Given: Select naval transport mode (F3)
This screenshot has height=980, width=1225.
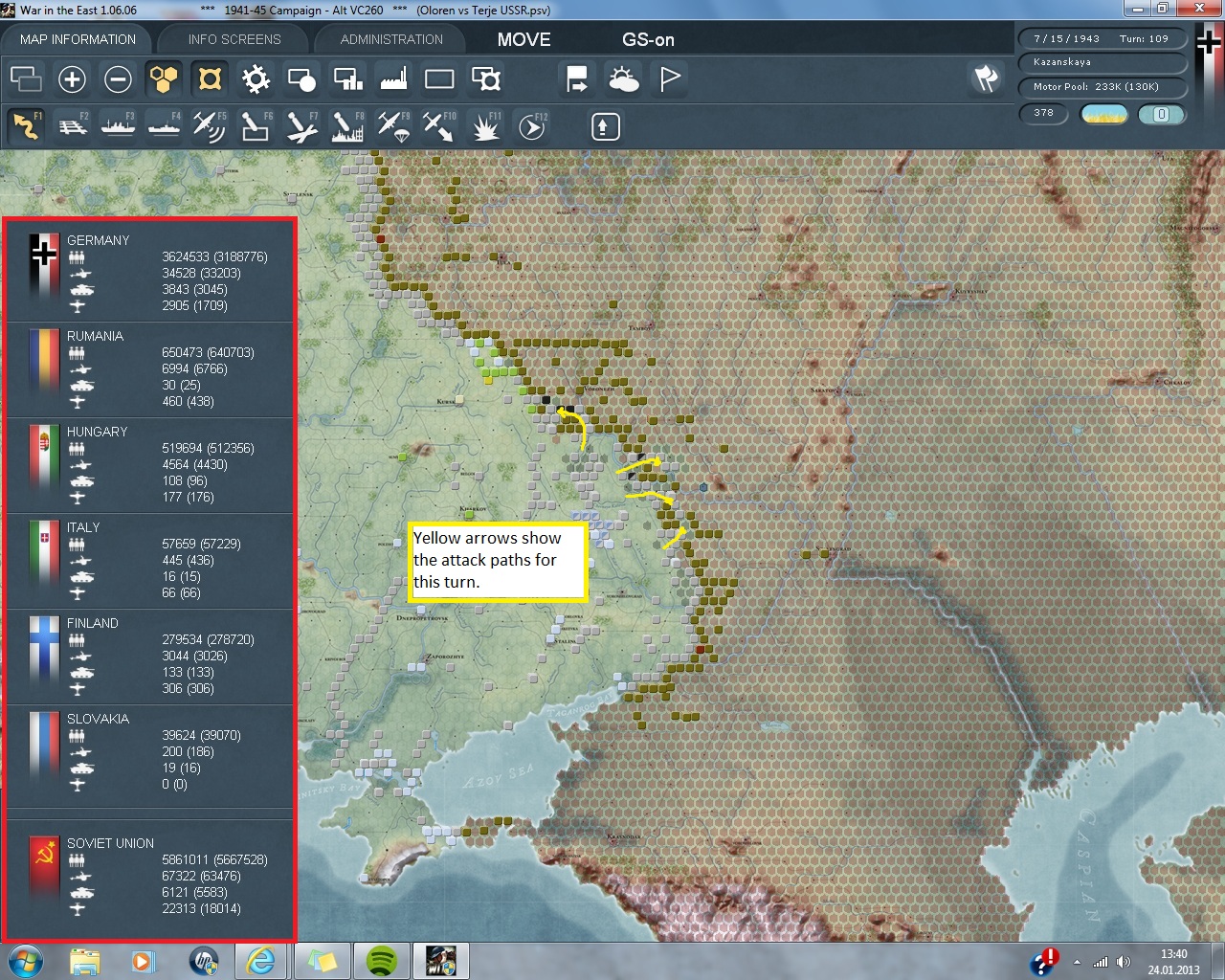Looking at the screenshot, I should [119, 126].
